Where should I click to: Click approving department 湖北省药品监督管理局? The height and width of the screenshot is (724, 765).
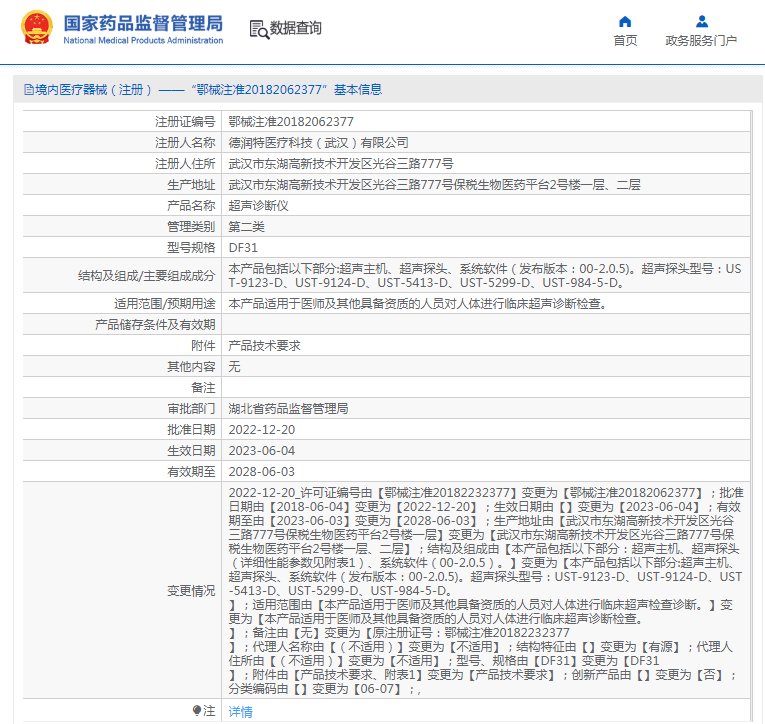pyautogui.click(x=288, y=408)
